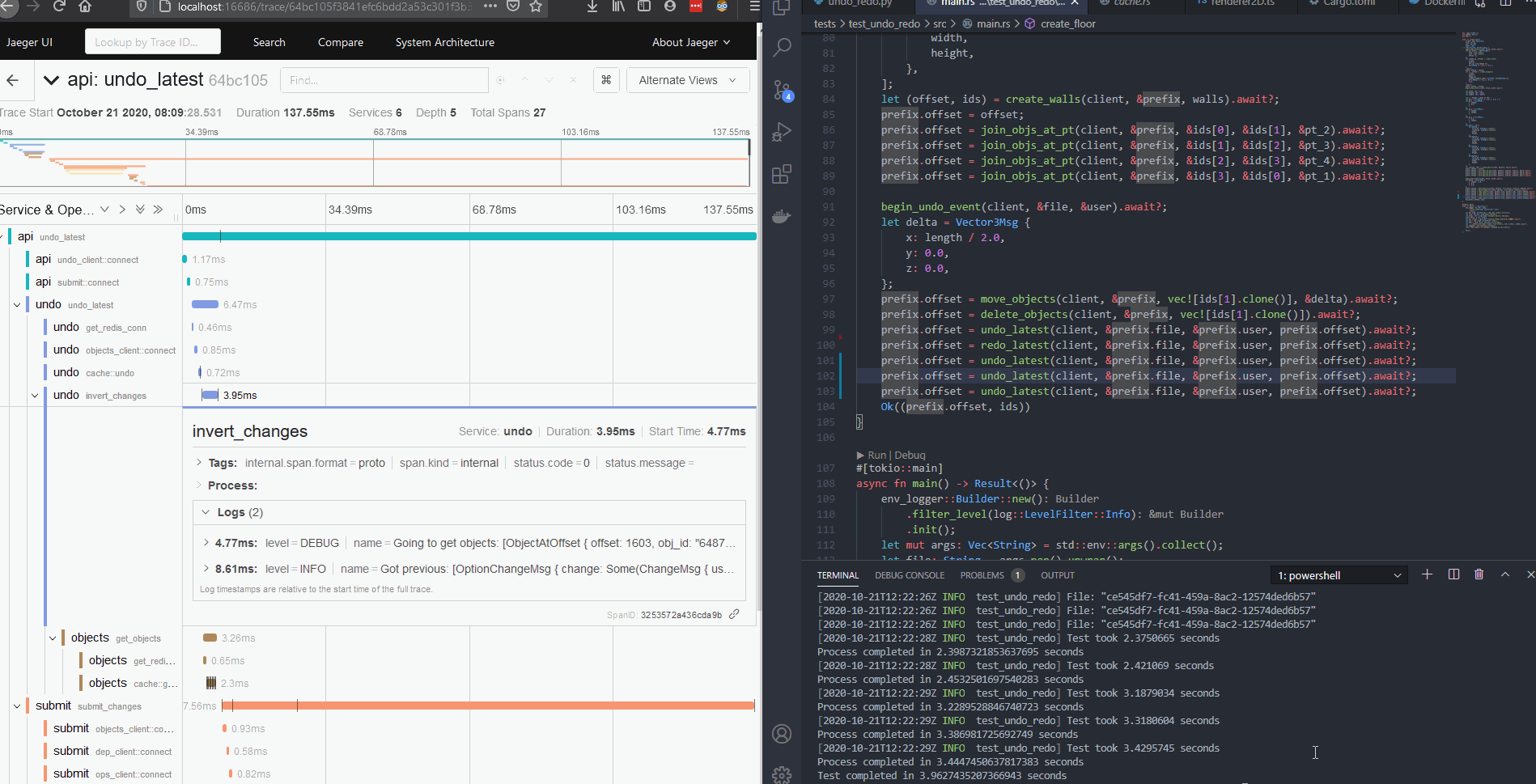
Task: Switch to DEBUG CONSOLE panel tab
Action: pyautogui.click(x=910, y=575)
